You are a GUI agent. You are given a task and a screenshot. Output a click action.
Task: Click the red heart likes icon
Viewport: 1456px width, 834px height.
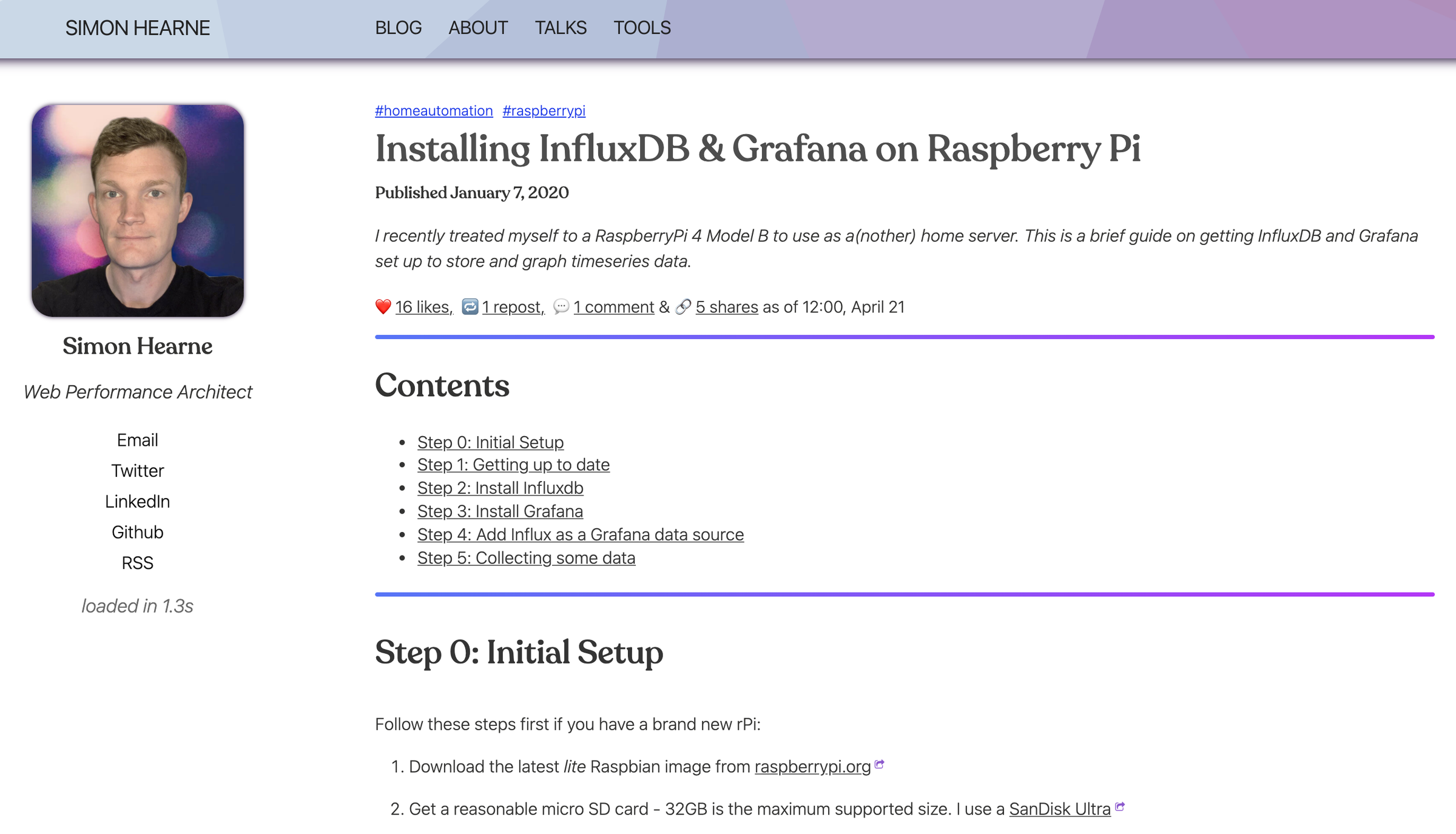tap(383, 307)
